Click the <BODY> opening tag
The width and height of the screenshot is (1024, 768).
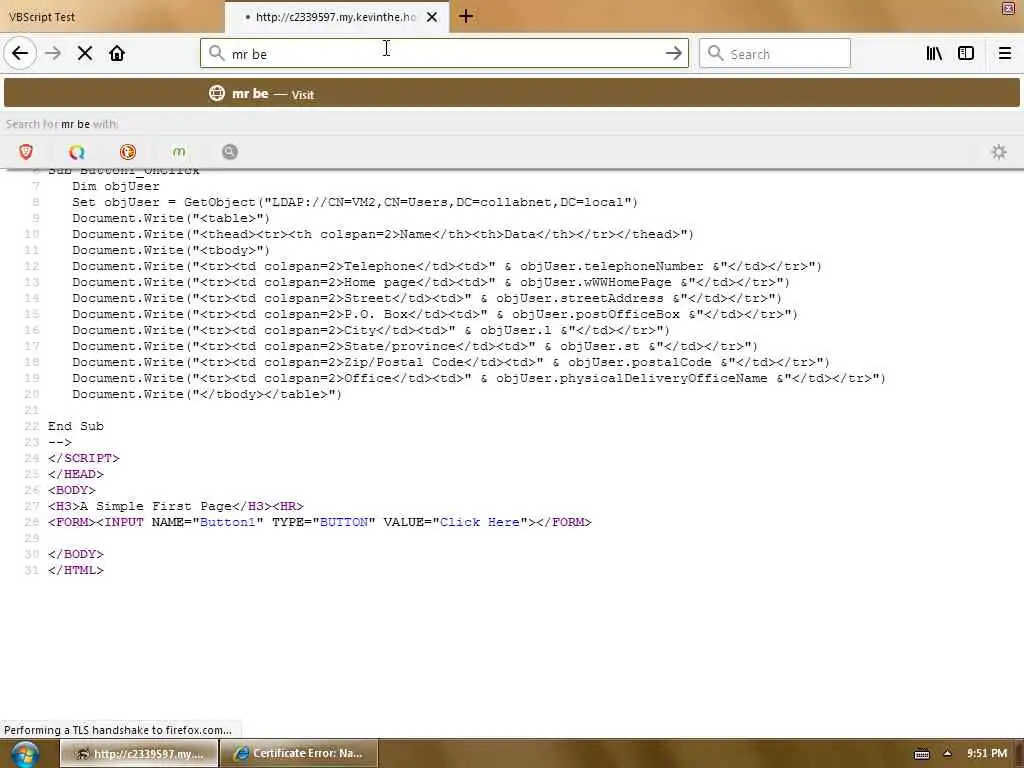(72, 490)
